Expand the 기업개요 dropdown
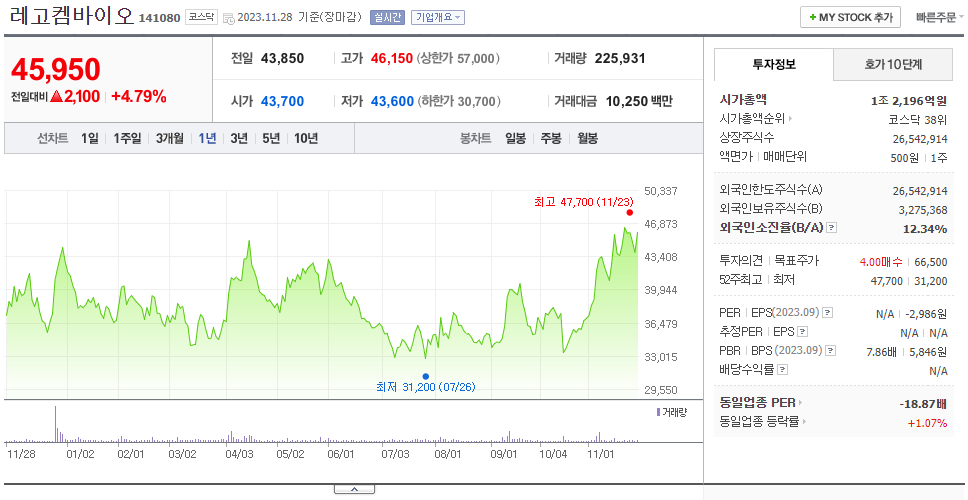The image size is (968, 500). tap(438, 18)
